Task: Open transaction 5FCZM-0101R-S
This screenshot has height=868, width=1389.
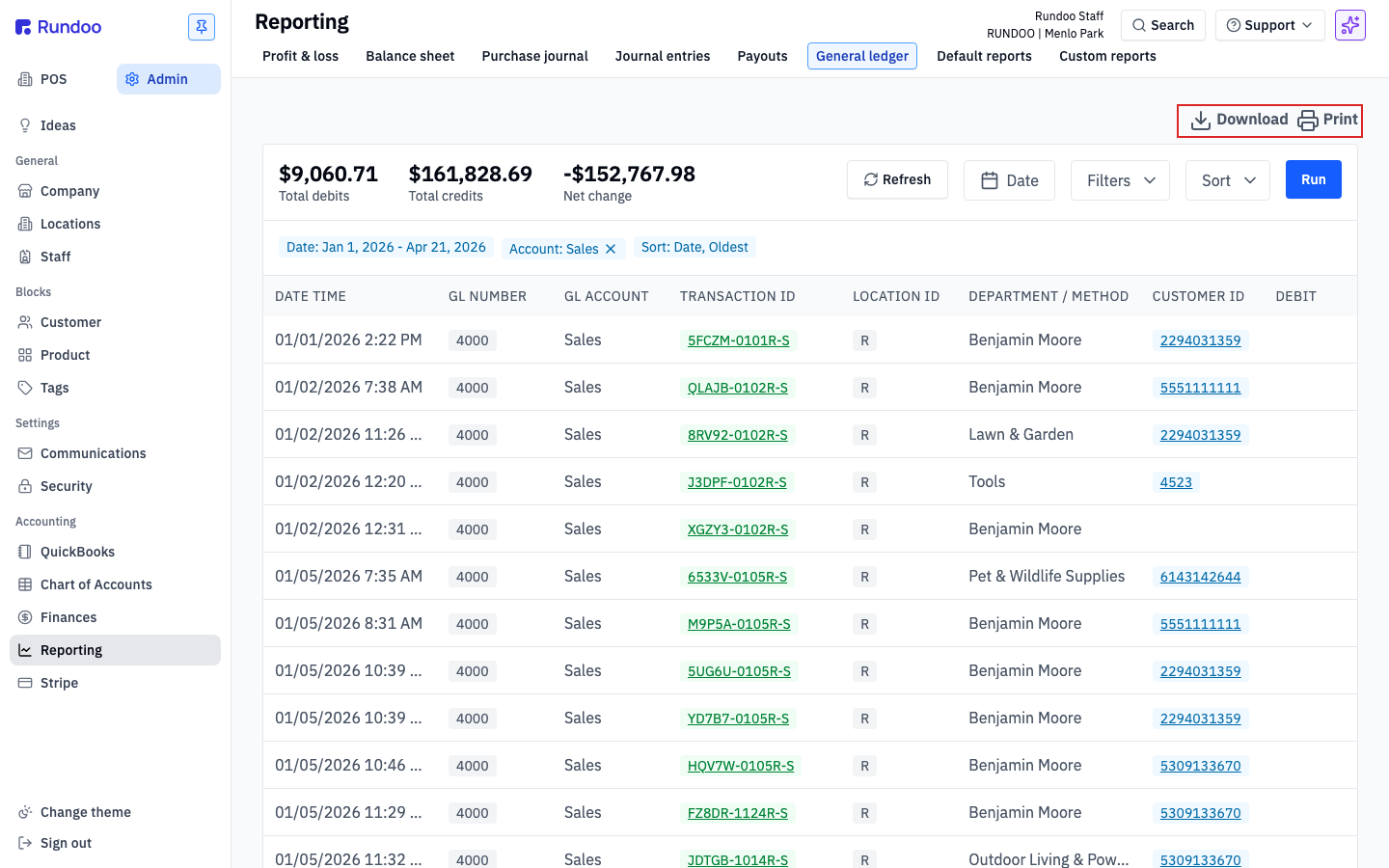Action: pos(739,340)
